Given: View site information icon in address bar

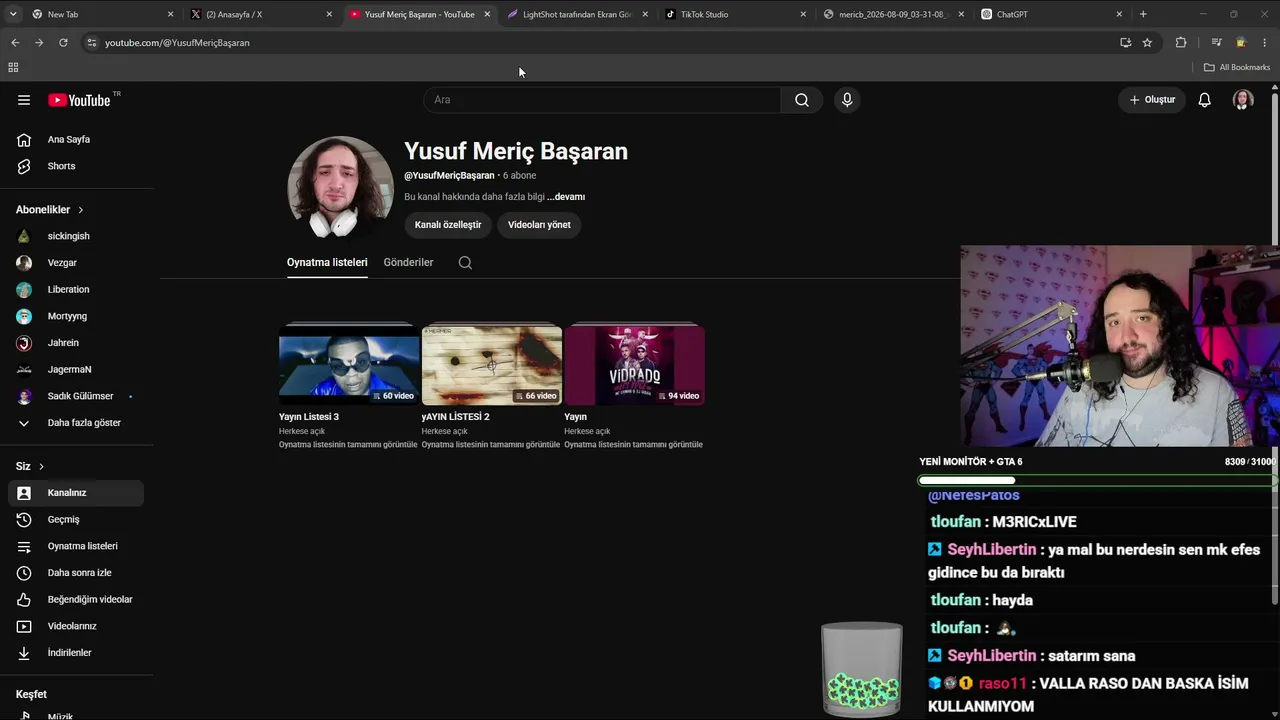Looking at the screenshot, I should (92, 43).
